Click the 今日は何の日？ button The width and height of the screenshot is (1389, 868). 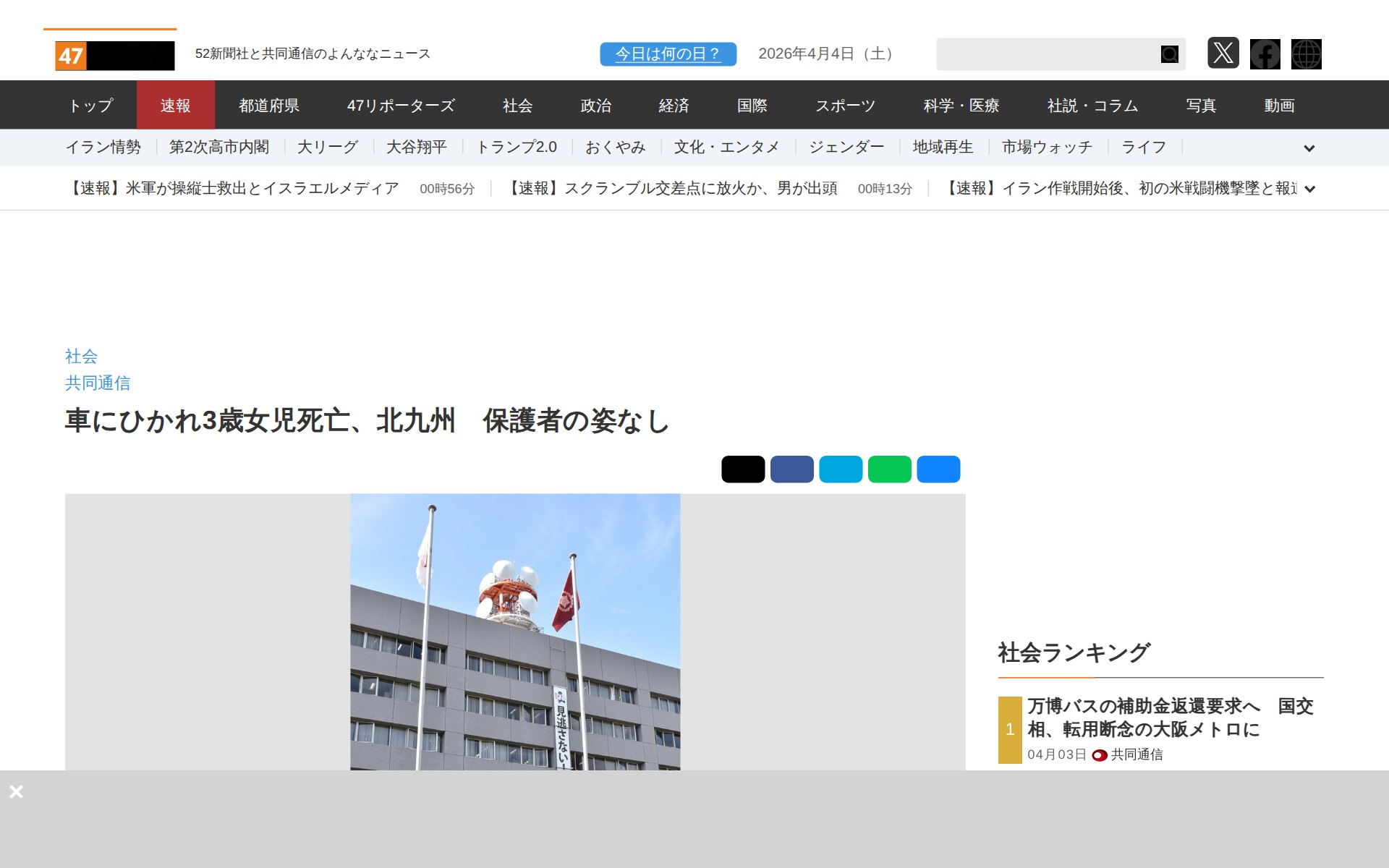[x=668, y=54]
